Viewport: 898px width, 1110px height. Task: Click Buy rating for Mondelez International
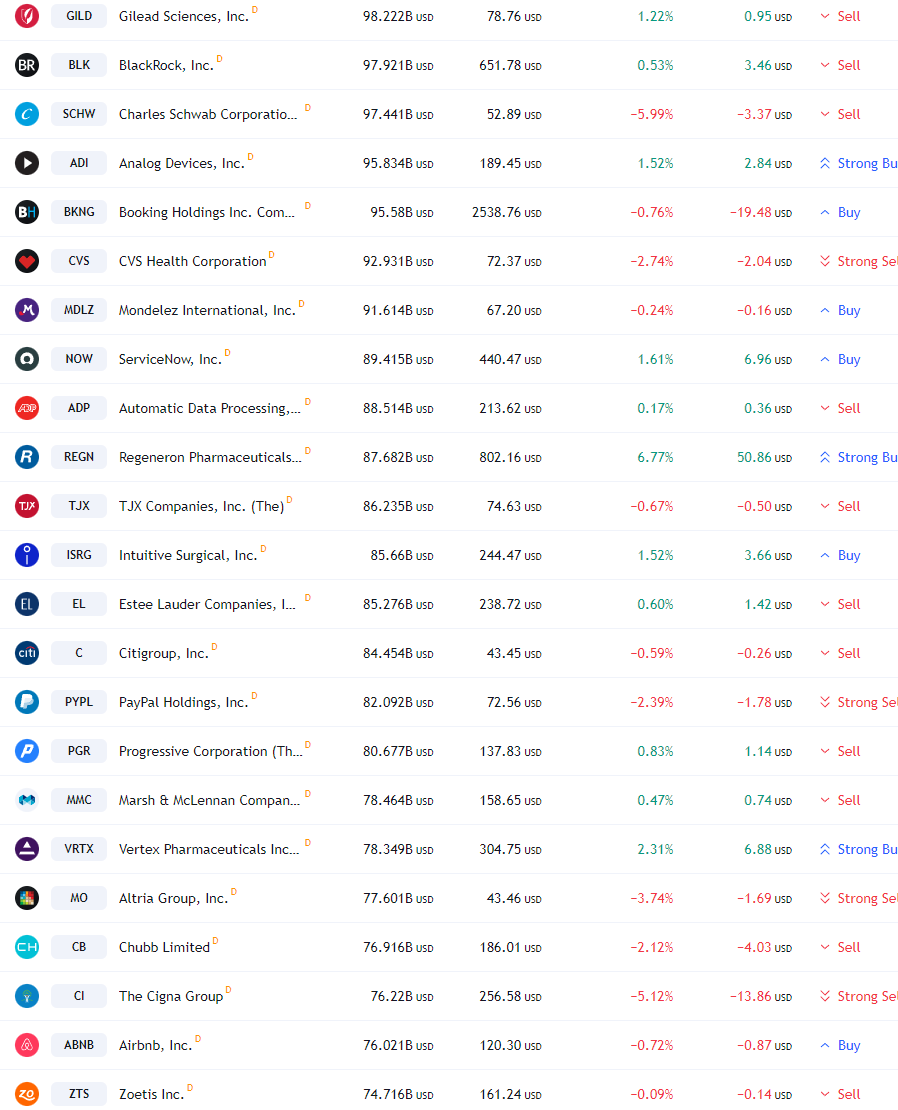(x=841, y=310)
